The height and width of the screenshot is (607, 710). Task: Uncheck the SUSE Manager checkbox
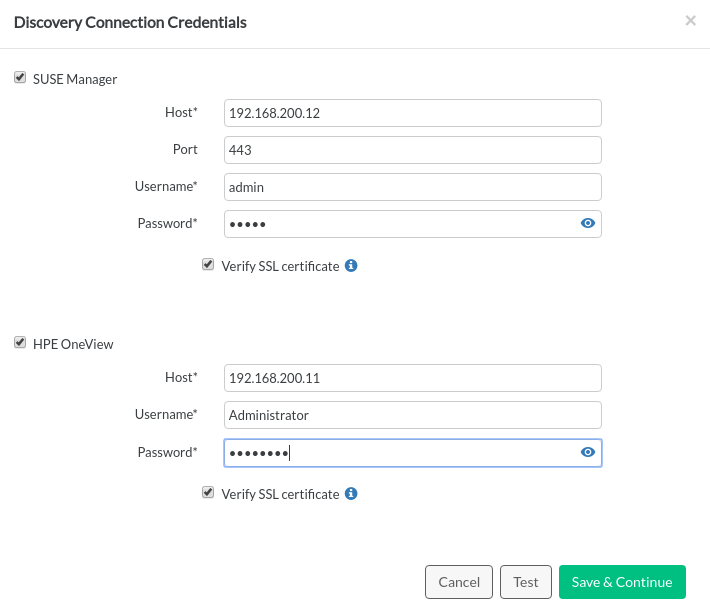pos(20,78)
